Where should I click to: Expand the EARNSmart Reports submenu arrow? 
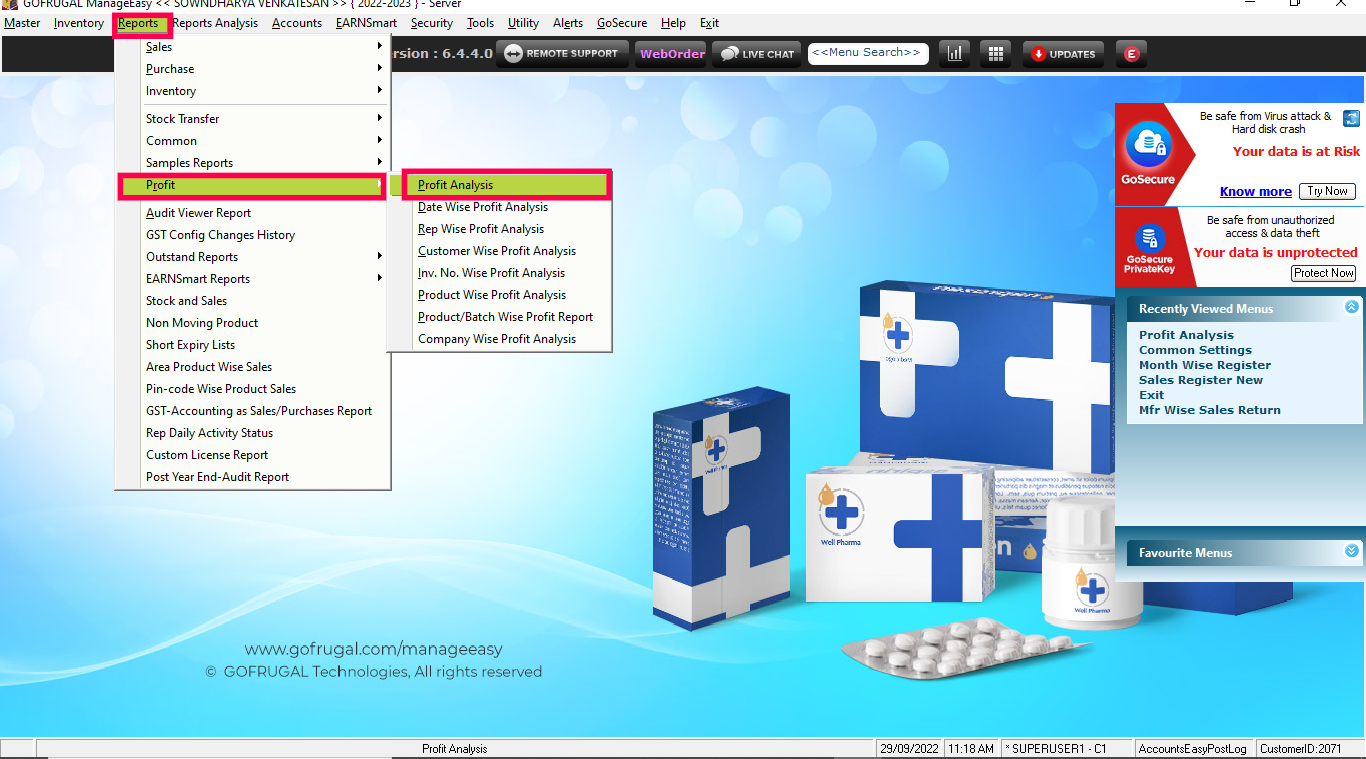coord(380,279)
